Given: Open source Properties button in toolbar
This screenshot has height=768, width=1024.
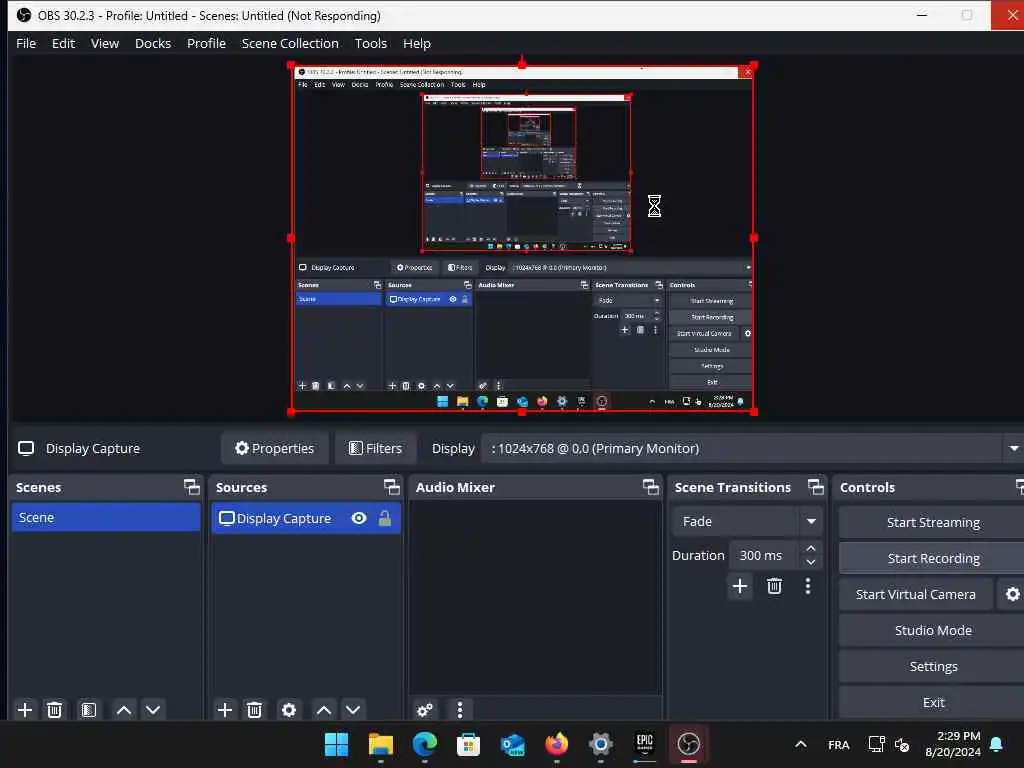Looking at the screenshot, I should click(275, 449).
